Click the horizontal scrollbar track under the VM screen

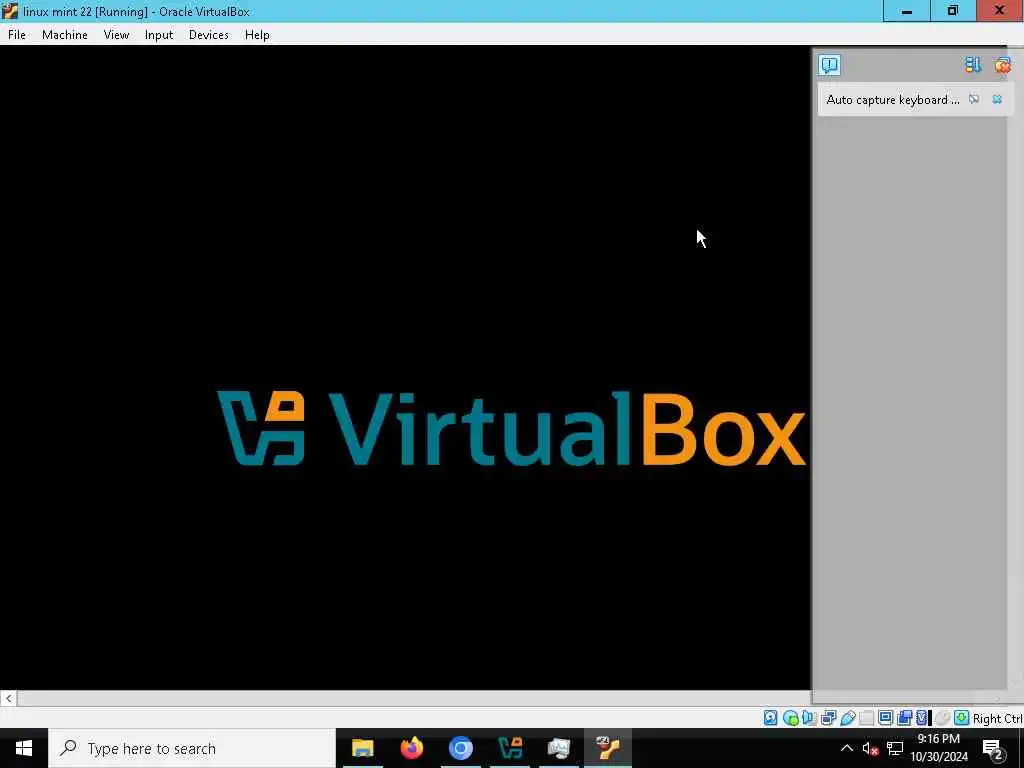(x=413, y=698)
